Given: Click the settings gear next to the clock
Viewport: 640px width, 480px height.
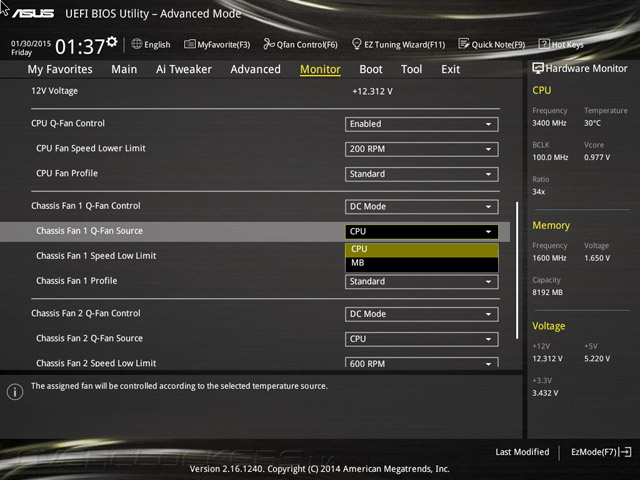Looking at the screenshot, I should (x=111, y=41).
